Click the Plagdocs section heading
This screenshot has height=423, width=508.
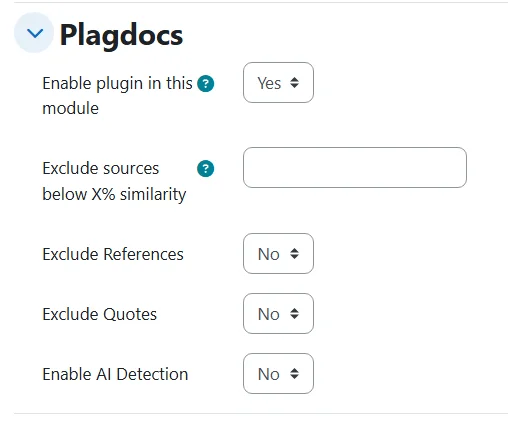tap(121, 35)
